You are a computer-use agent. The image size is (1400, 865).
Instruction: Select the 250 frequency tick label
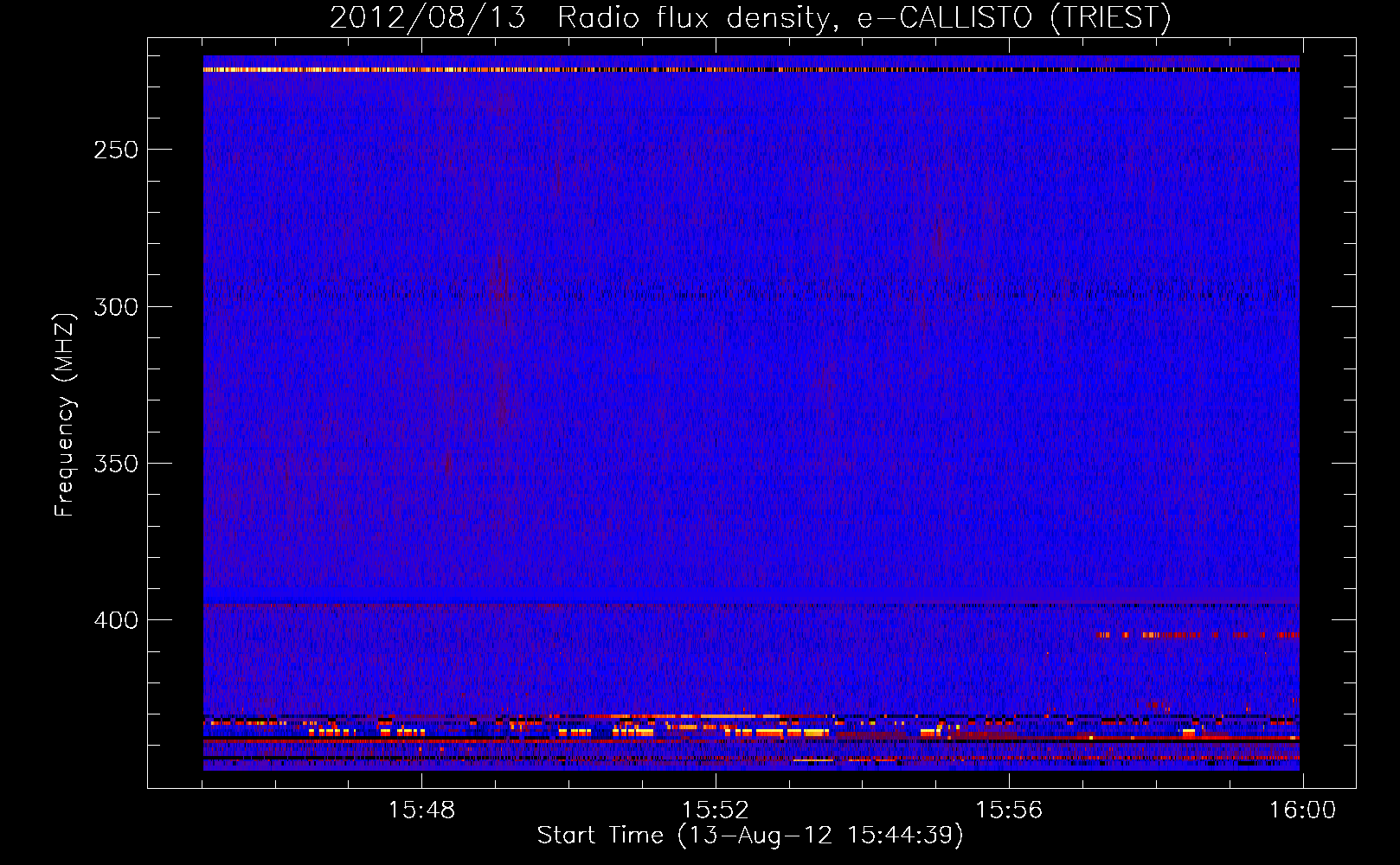tap(116, 150)
